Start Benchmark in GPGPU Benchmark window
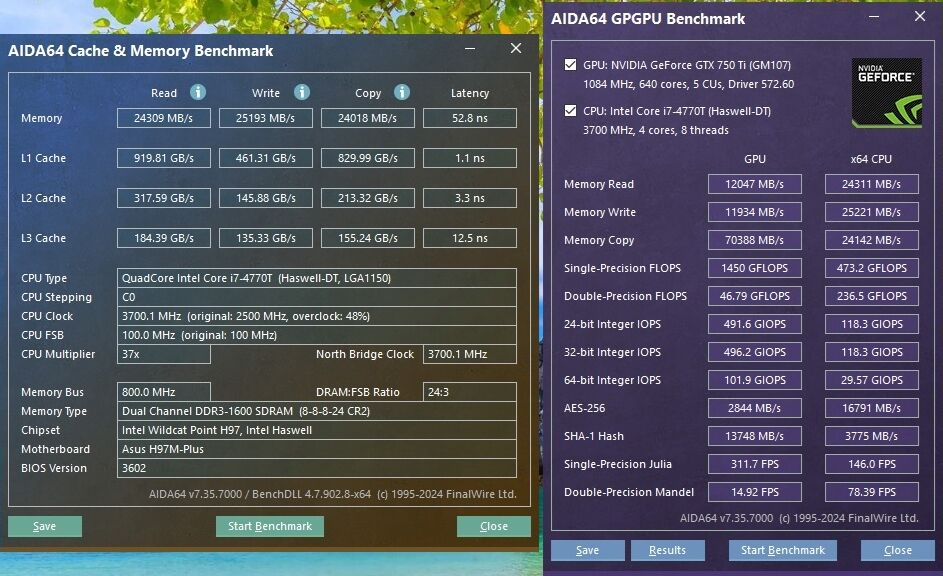 point(782,550)
